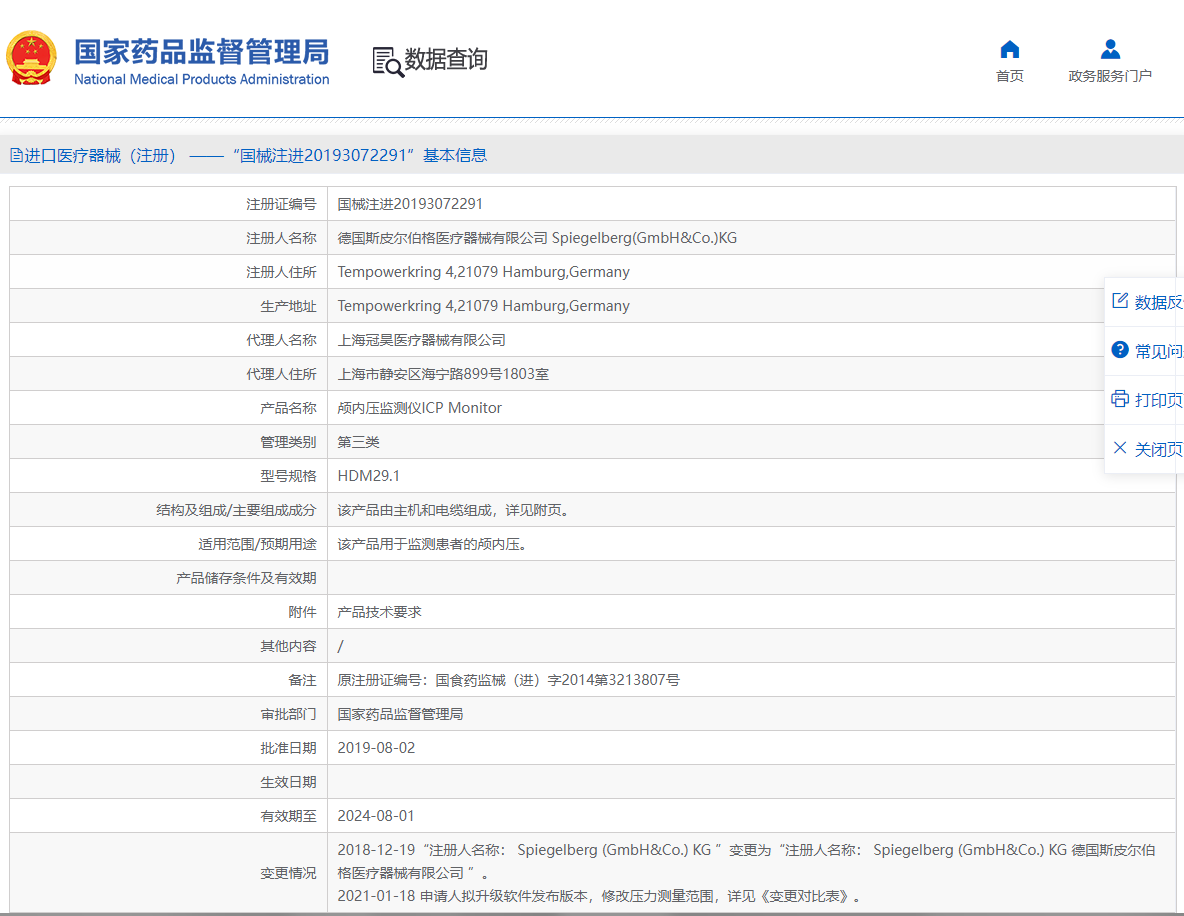Screen dimensions: 1184x916
Task: Click the 原注册证编号 remark text
Action: coord(508,680)
